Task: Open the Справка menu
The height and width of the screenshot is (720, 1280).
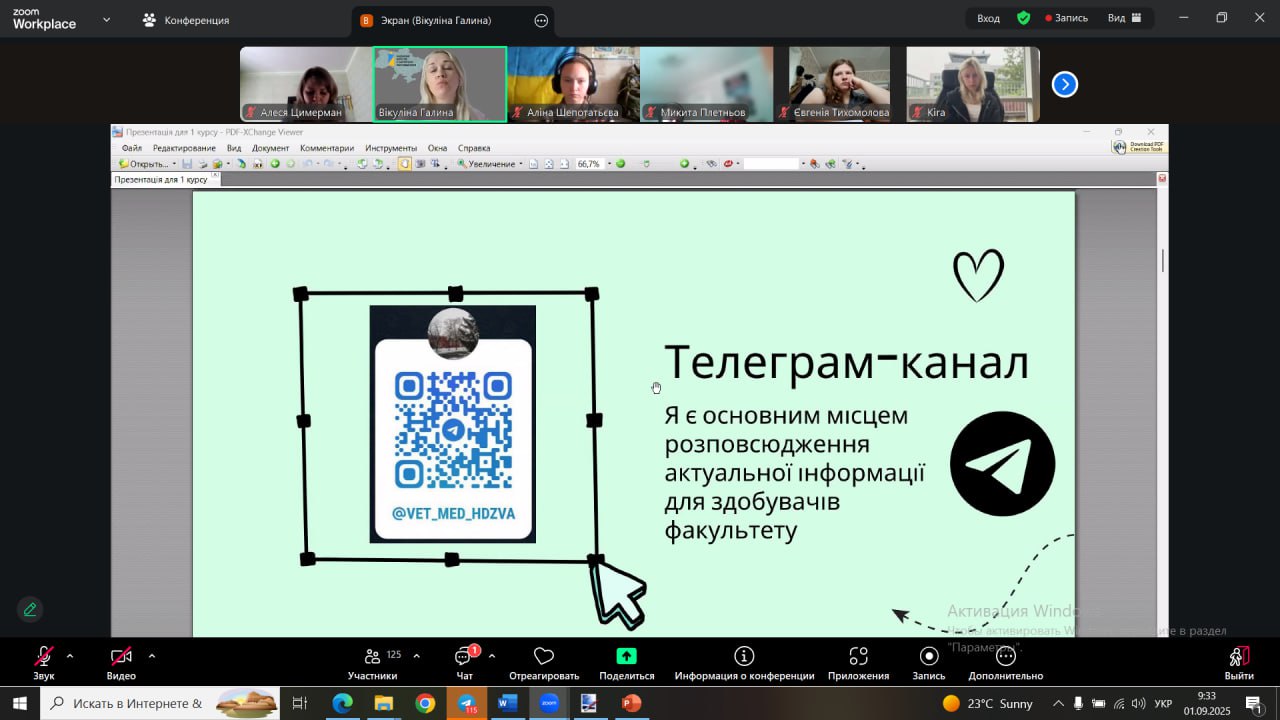Action: [474, 148]
